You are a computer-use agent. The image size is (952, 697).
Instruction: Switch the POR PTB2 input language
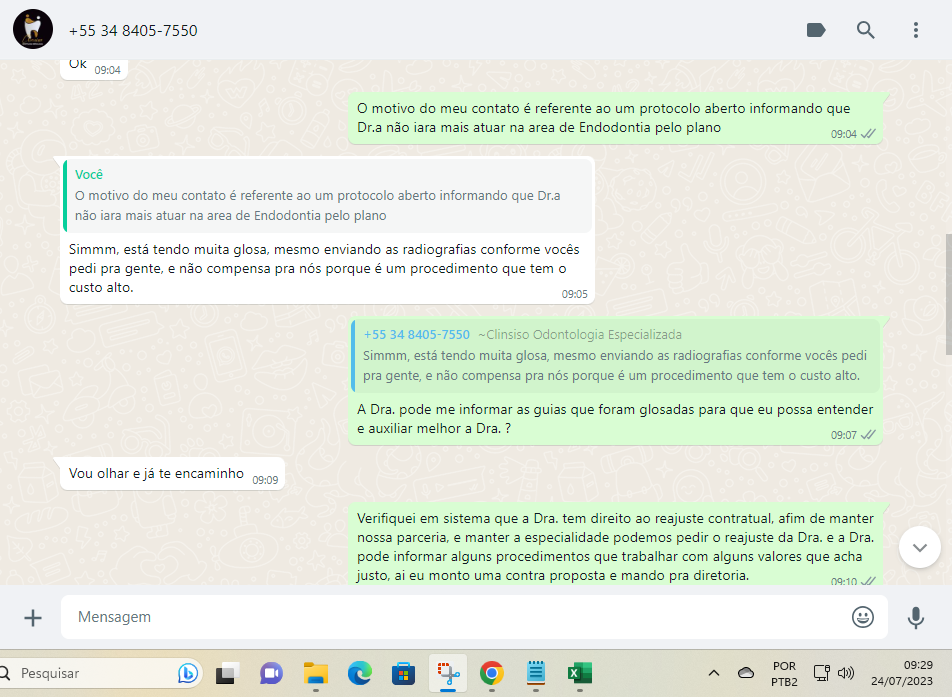click(x=784, y=673)
